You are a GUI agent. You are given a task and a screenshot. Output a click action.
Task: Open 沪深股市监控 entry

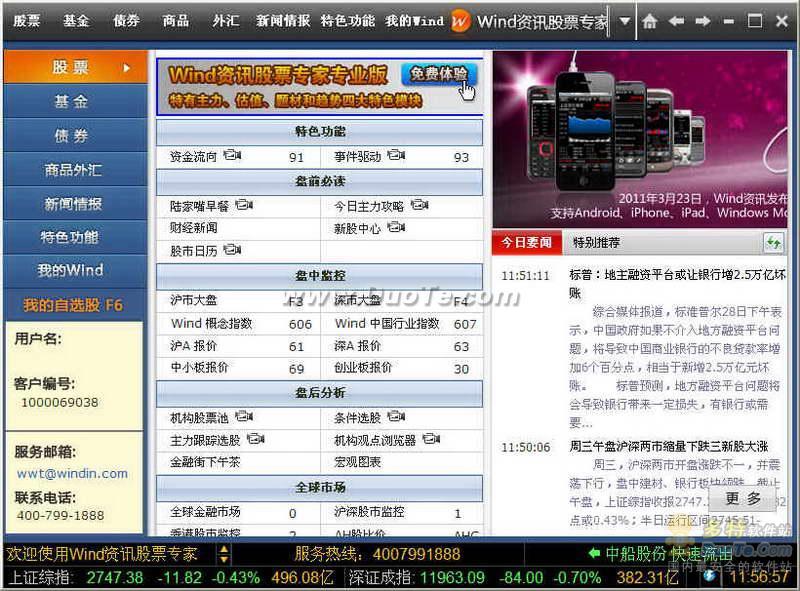pos(369,511)
